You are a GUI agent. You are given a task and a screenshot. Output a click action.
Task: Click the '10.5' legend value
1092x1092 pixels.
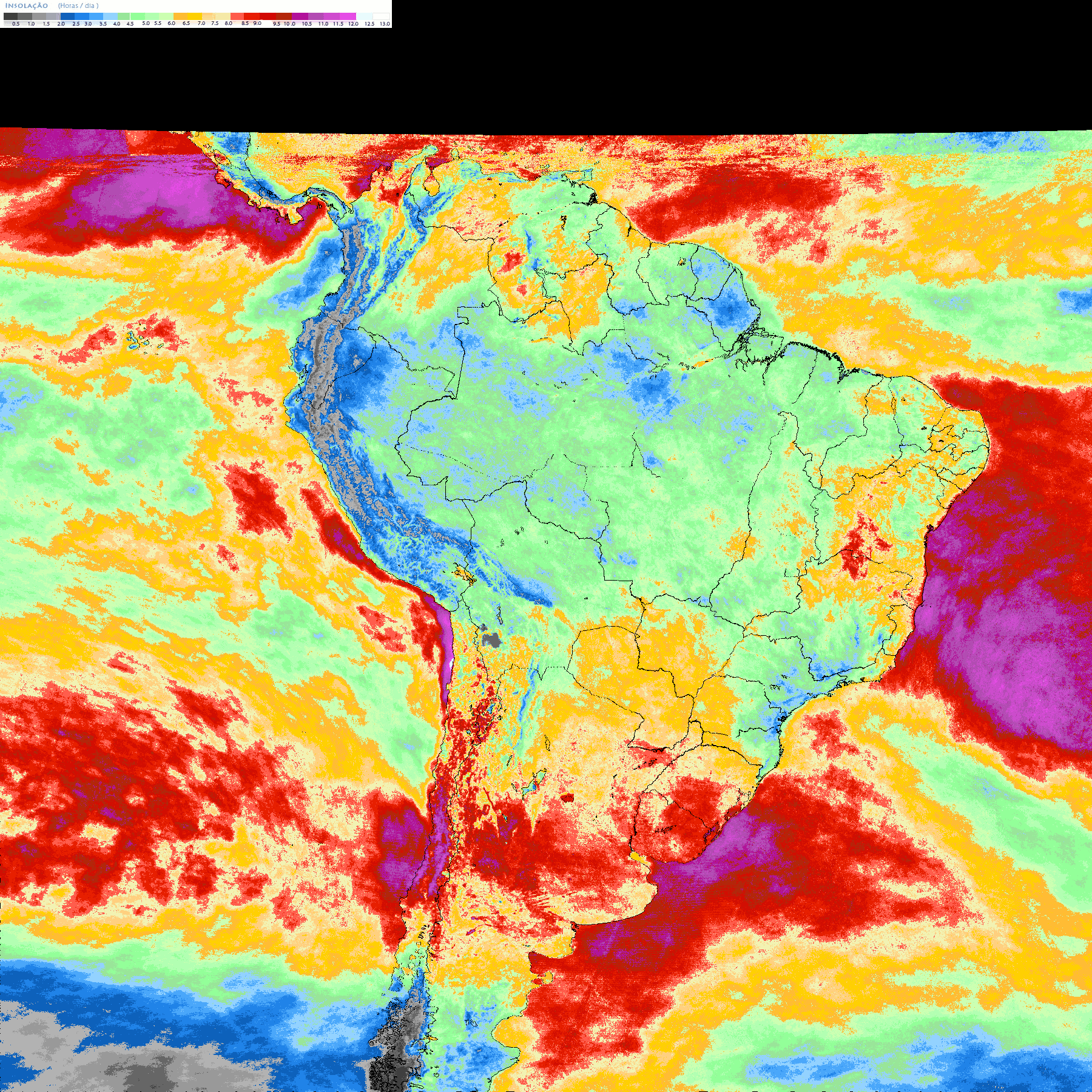[307, 24]
